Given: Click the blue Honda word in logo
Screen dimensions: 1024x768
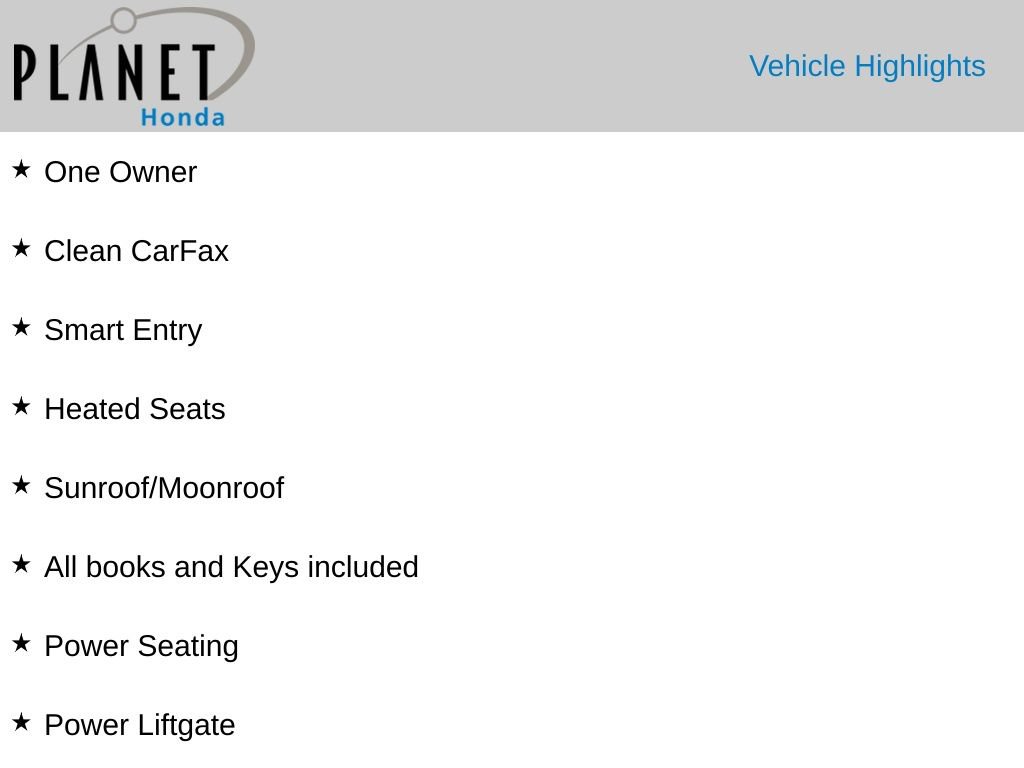Looking at the screenshot, I should click(x=183, y=118).
